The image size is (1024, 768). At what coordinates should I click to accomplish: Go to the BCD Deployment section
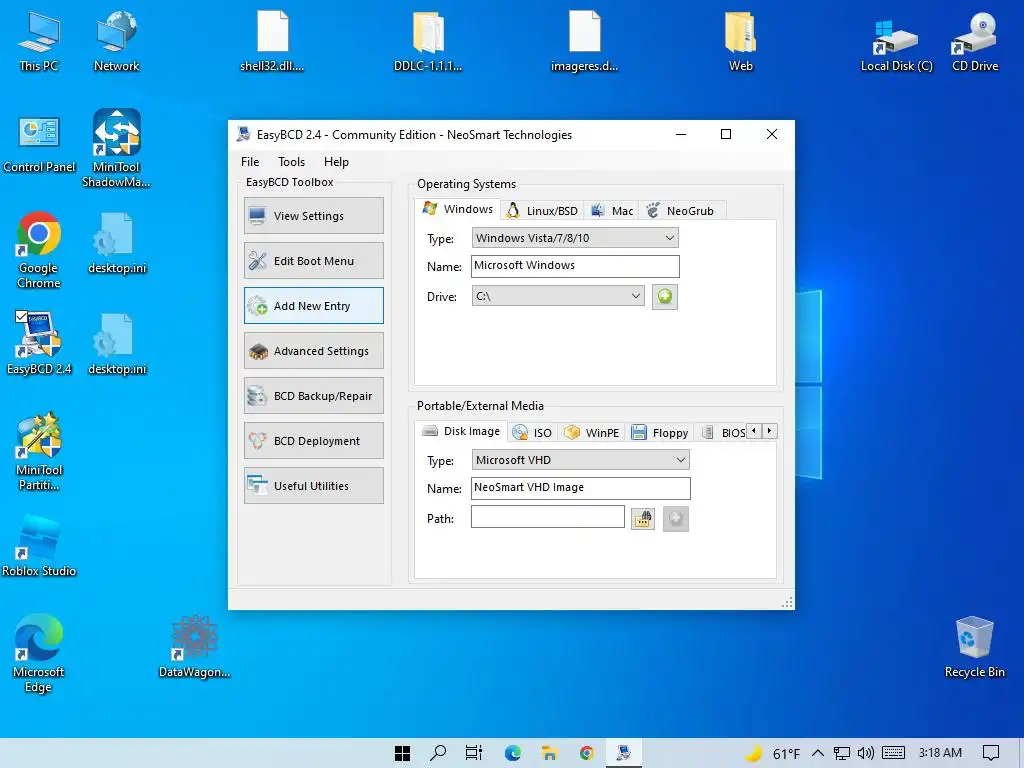tap(313, 441)
